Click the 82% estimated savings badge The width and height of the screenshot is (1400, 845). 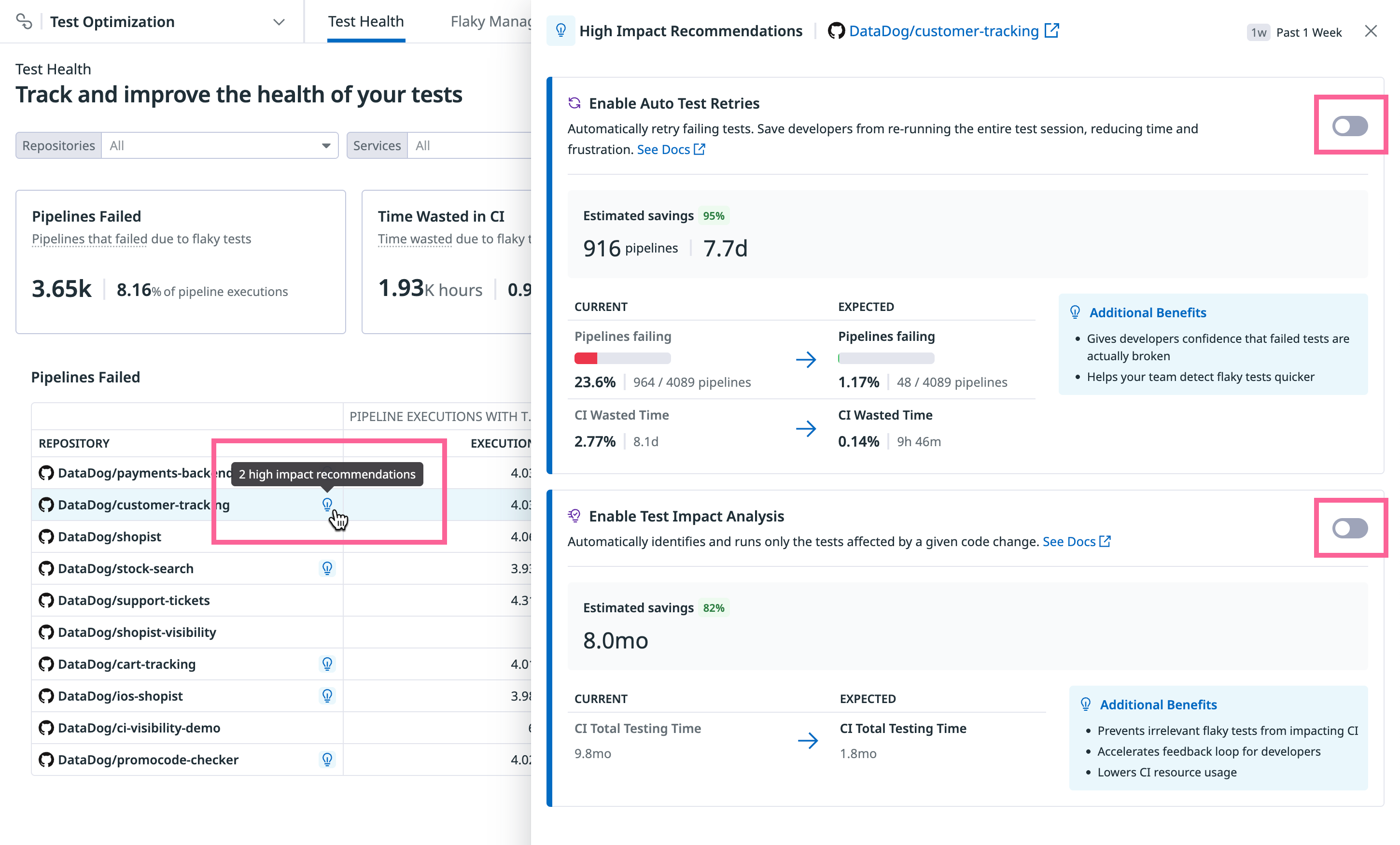click(x=714, y=608)
